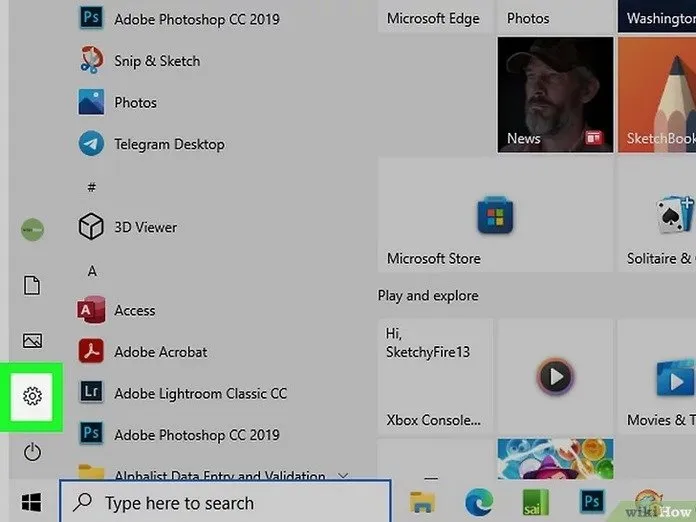
Task: Launch 3D Viewer app
Action: click(x=145, y=227)
